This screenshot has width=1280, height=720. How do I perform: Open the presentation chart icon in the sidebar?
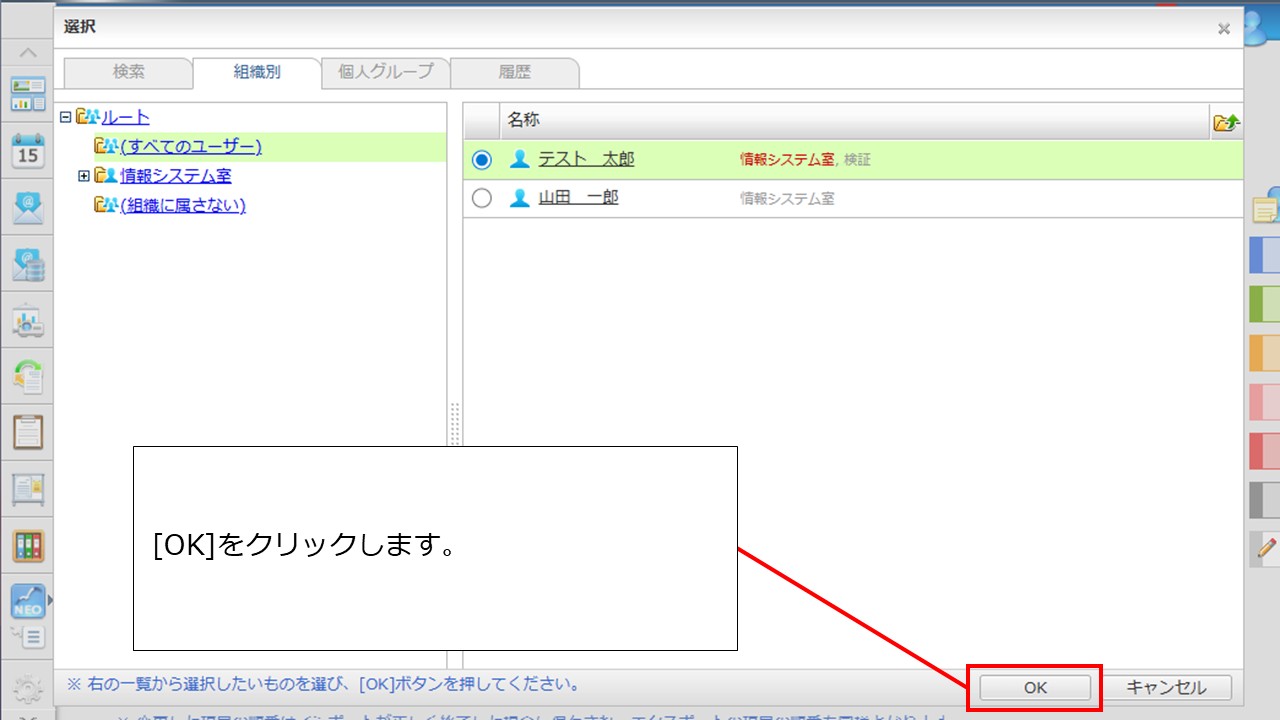(x=28, y=321)
